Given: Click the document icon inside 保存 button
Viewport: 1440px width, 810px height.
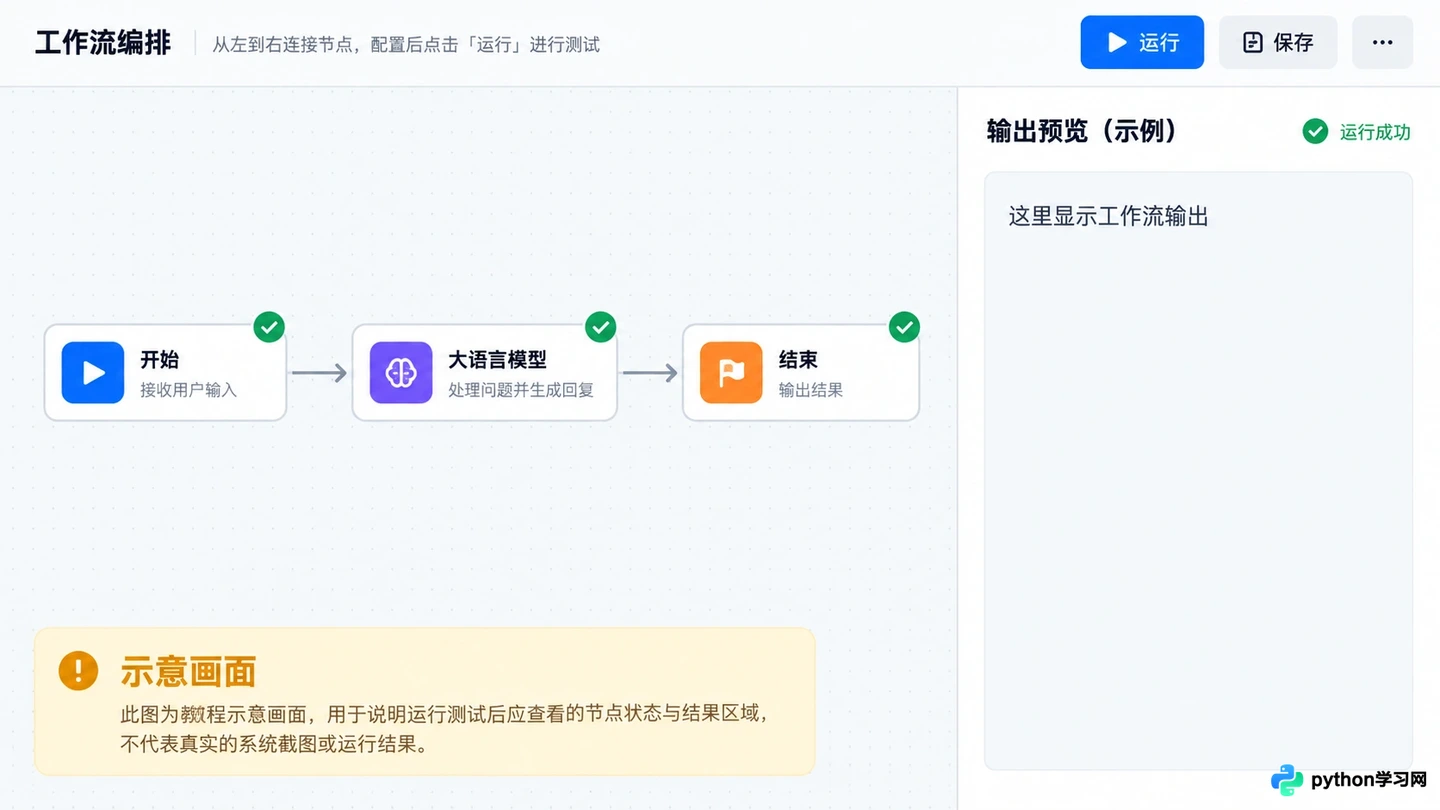Looking at the screenshot, I should click(x=1253, y=42).
